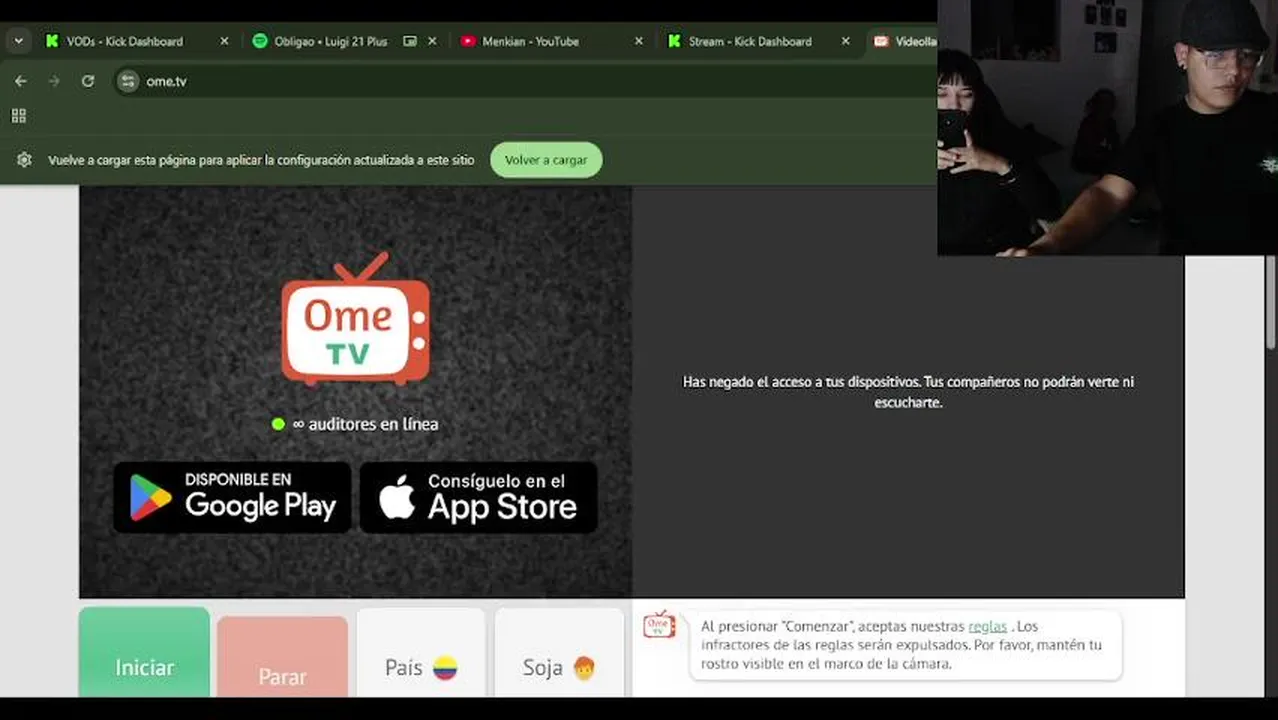Click the face emoji on Soja button
This screenshot has width=1278, height=720.
coord(584,668)
